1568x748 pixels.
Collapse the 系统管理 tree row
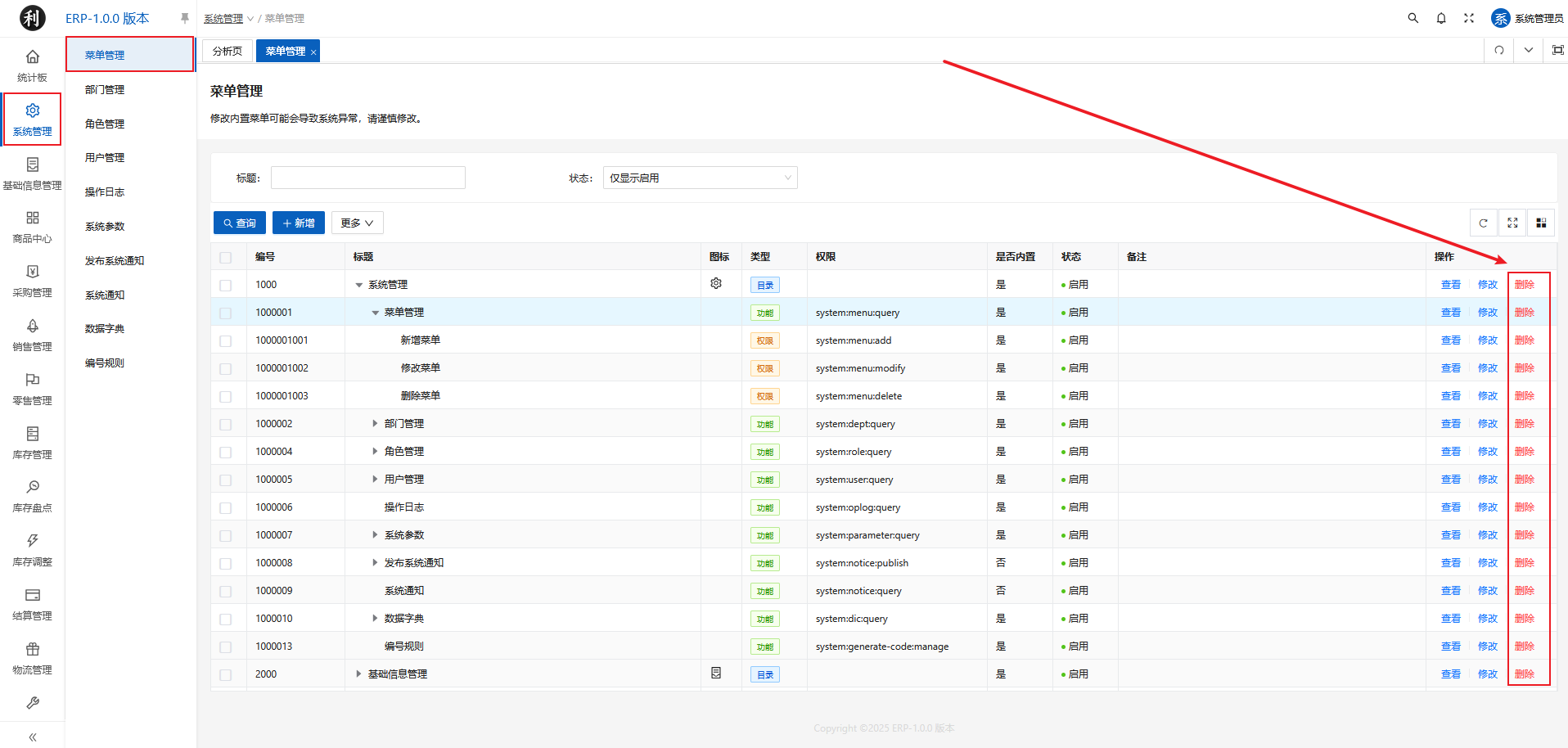358,285
